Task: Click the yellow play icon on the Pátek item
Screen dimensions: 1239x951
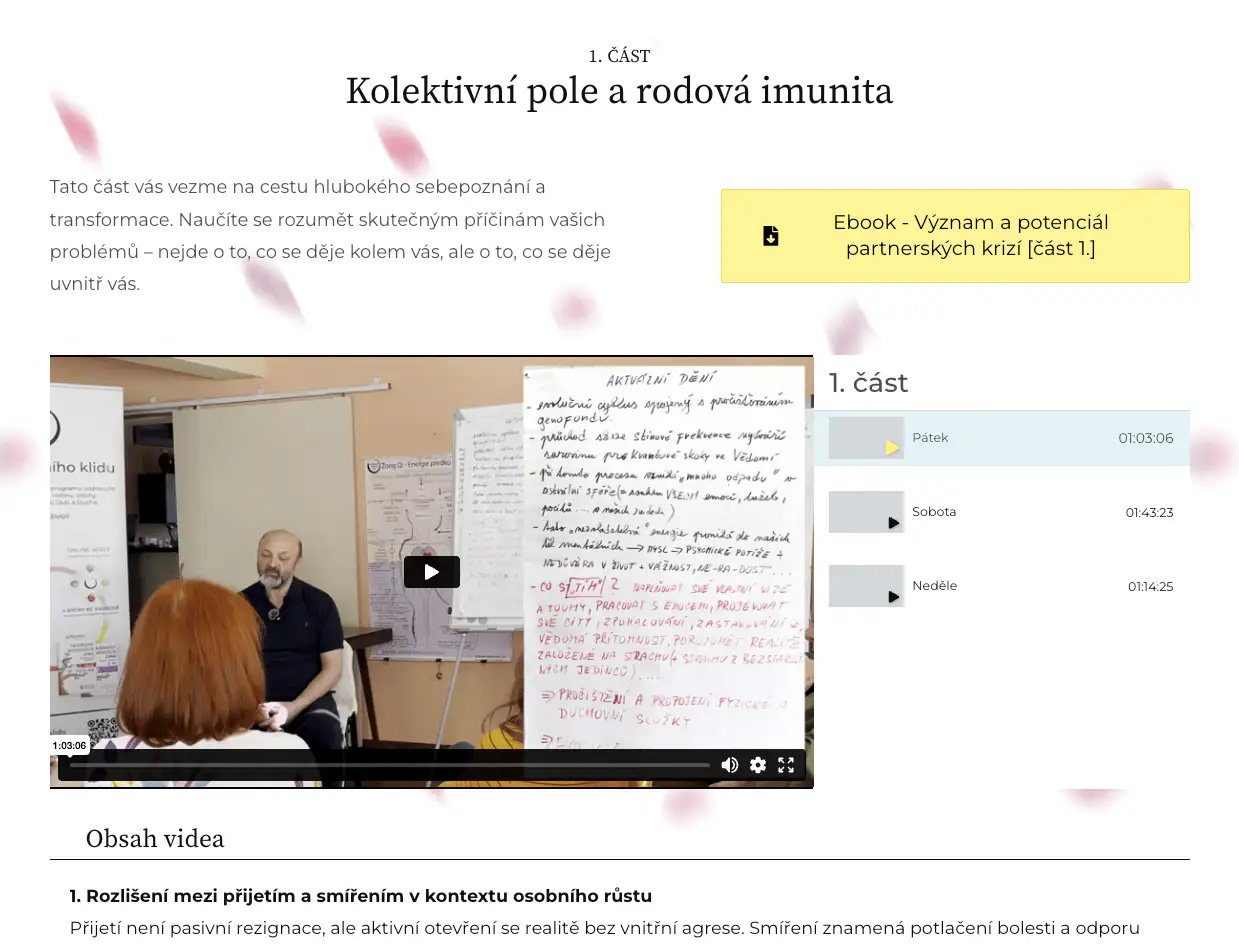Action: (x=892, y=448)
